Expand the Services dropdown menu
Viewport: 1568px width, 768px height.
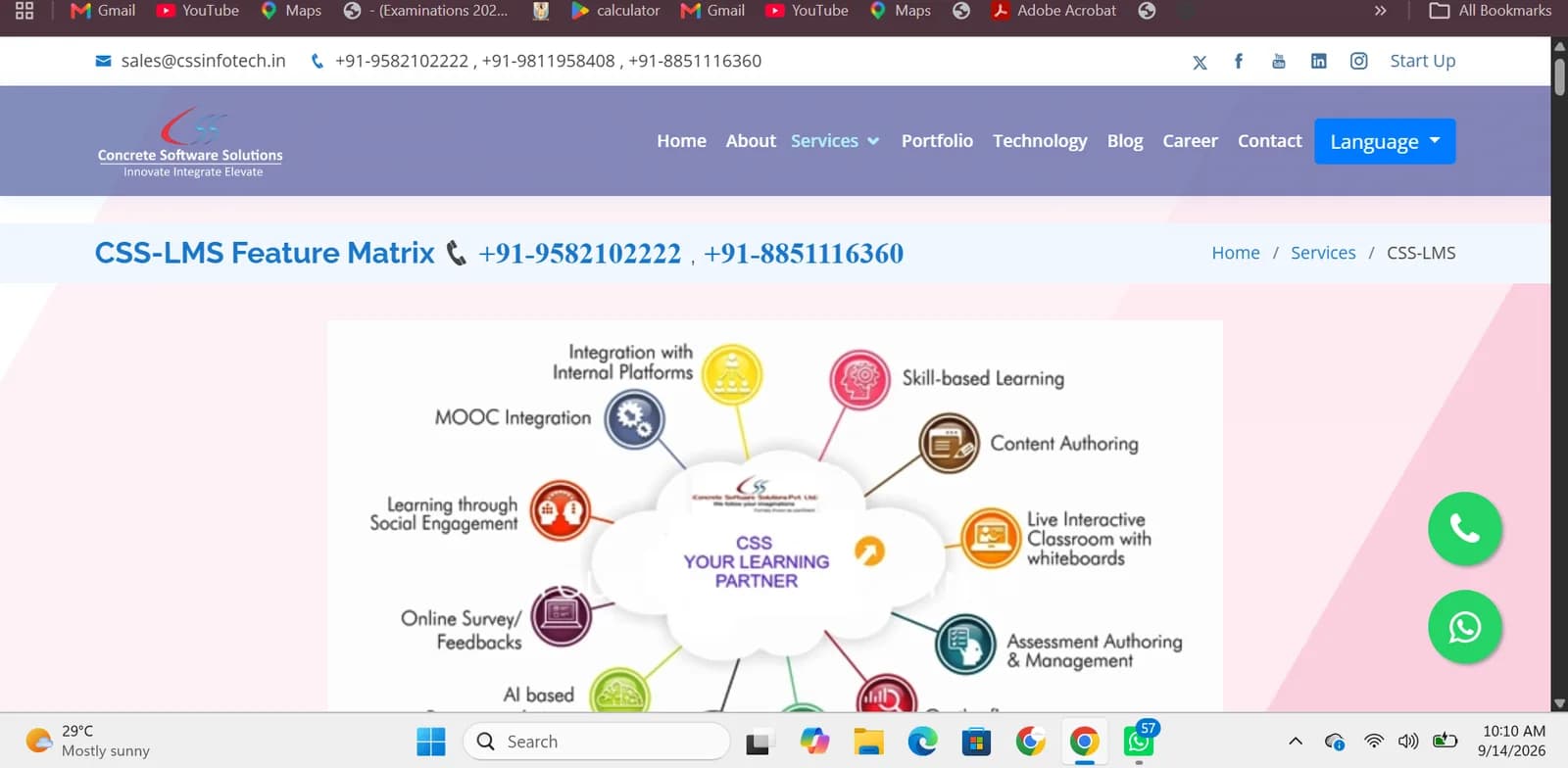pyautogui.click(x=835, y=141)
